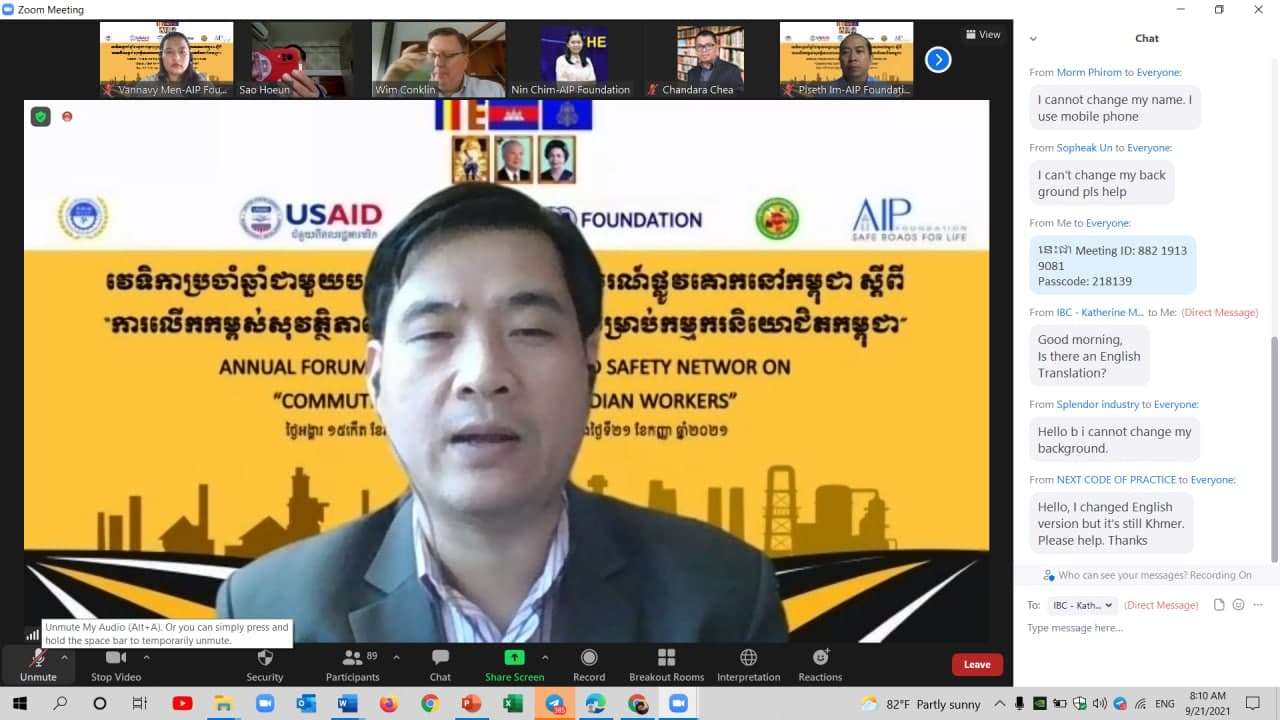This screenshot has height=720, width=1280.
Task: Click the file attachment icon in chat
Action: (x=1219, y=605)
